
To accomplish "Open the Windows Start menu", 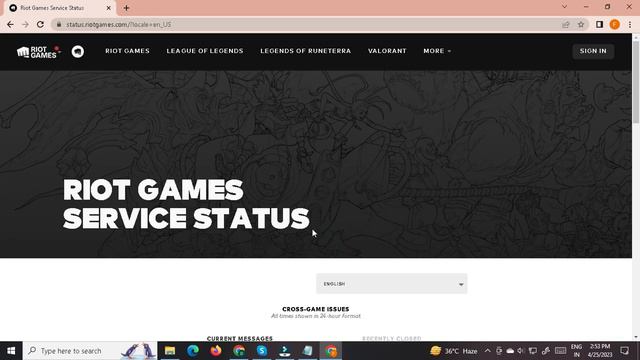I will [x=11, y=351].
